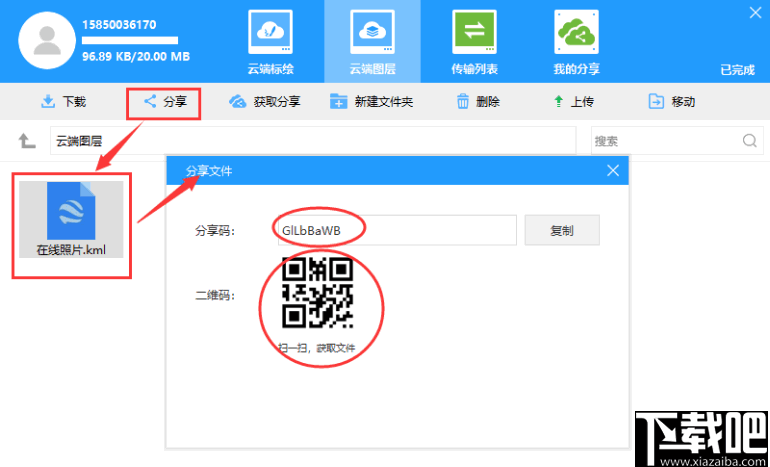Click 获取分享 in the toolbar
The width and height of the screenshot is (770, 467).
click(265, 102)
